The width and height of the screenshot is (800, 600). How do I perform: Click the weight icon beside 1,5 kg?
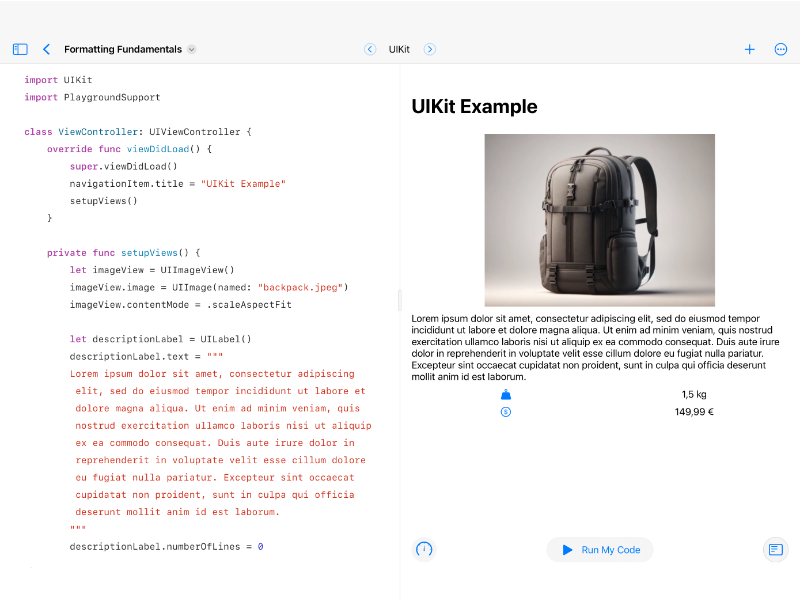tap(505, 395)
